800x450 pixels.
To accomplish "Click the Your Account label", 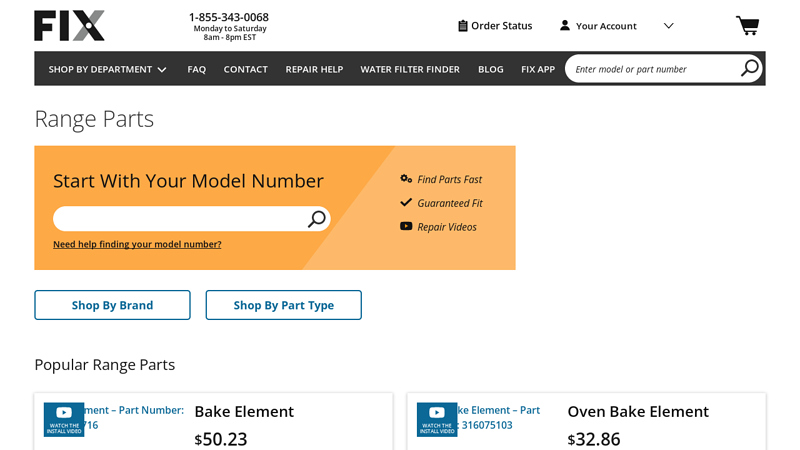I will pyautogui.click(x=606, y=26).
